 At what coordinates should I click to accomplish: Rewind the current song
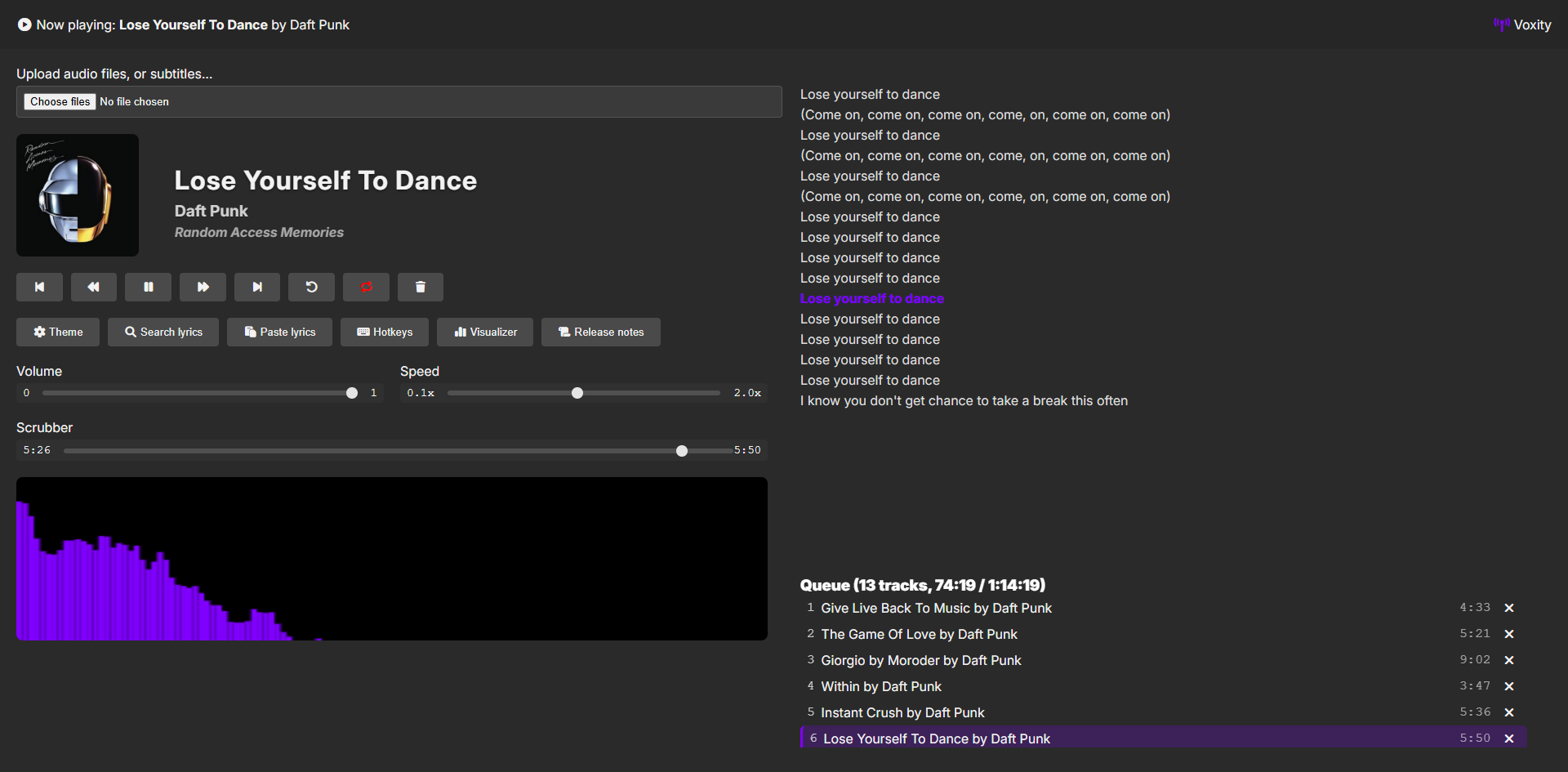tap(93, 287)
